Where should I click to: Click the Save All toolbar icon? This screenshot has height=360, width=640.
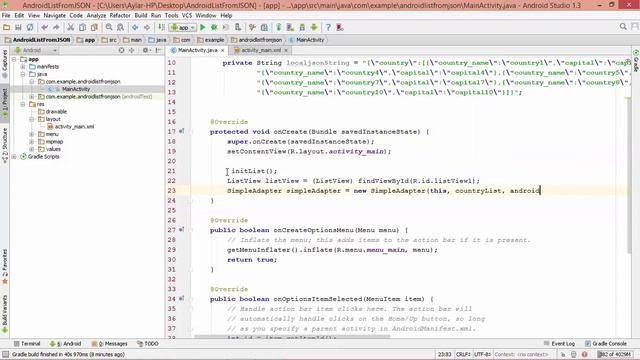[18, 27]
